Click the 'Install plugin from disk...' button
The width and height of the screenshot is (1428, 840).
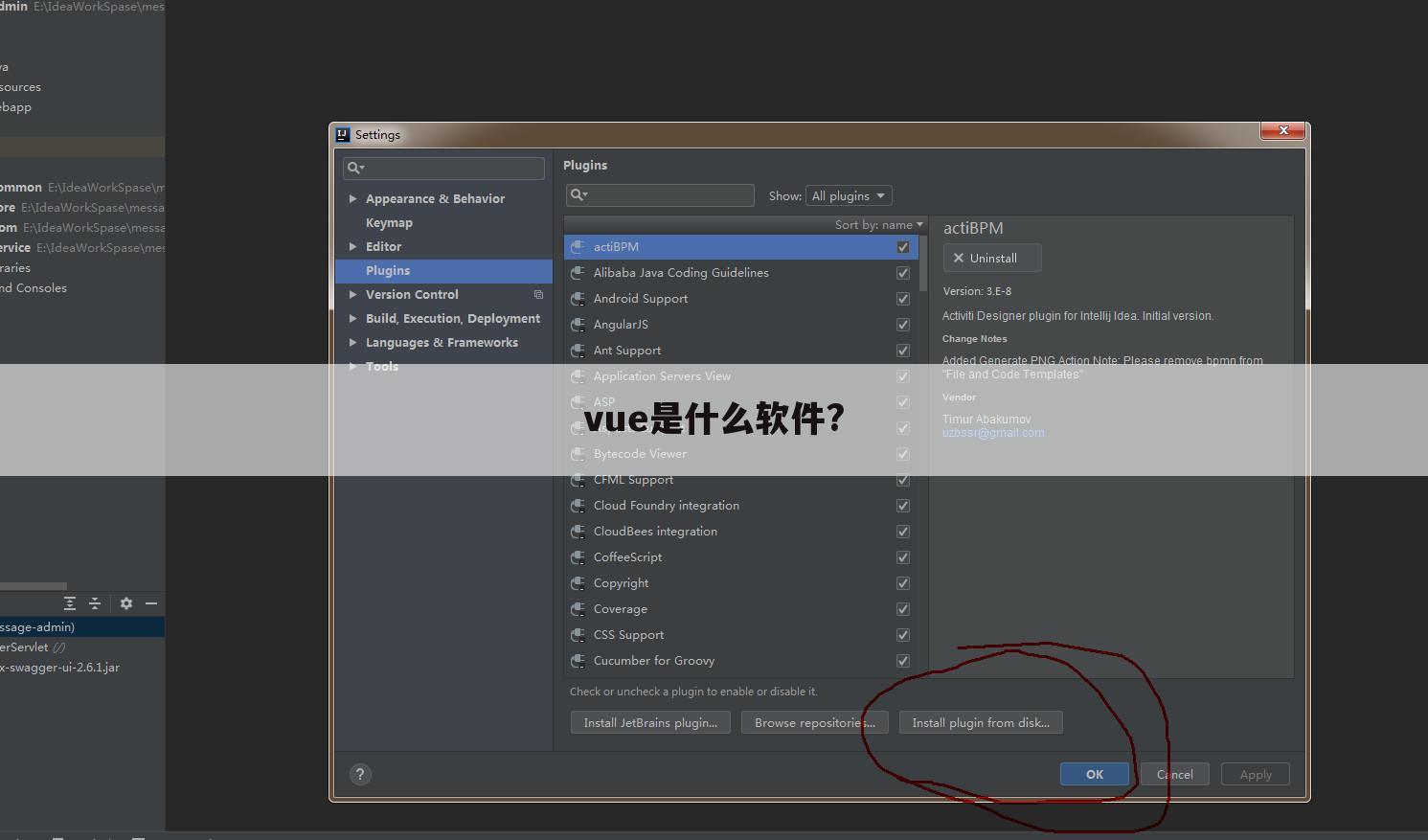[981, 722]
